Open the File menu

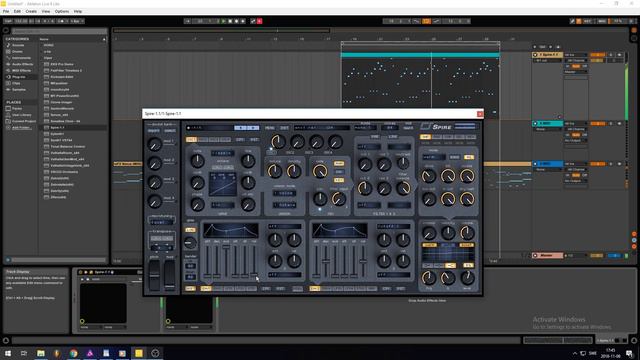click(x=6, y=11)
